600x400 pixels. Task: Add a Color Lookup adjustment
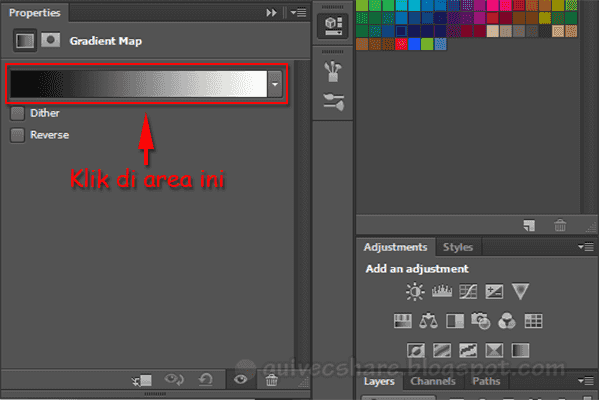[x=533, y=321]
